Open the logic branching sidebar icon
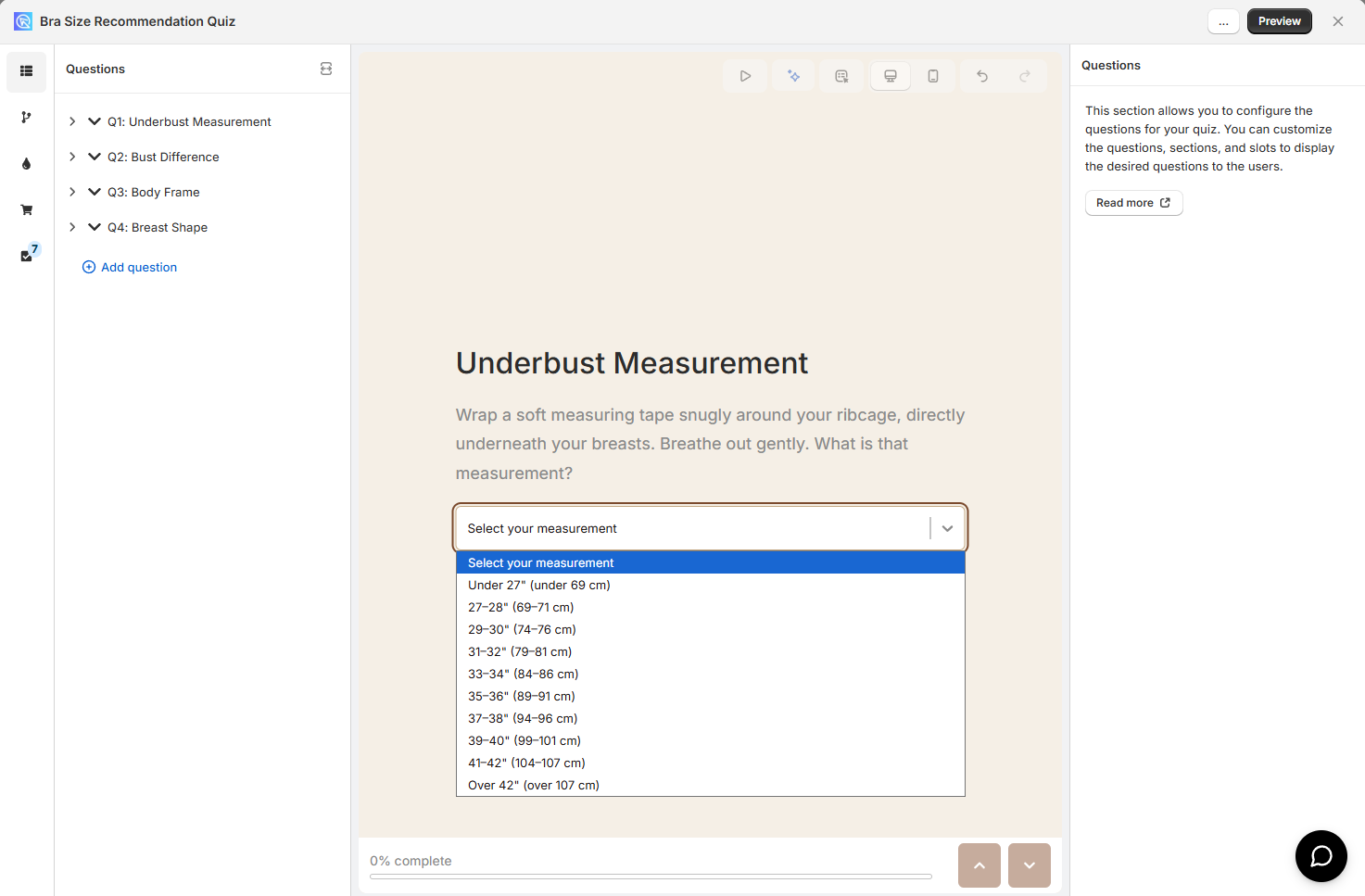The height and width of the screenshot is (896, 1365). pyautogui.click(x=26, y=118)
